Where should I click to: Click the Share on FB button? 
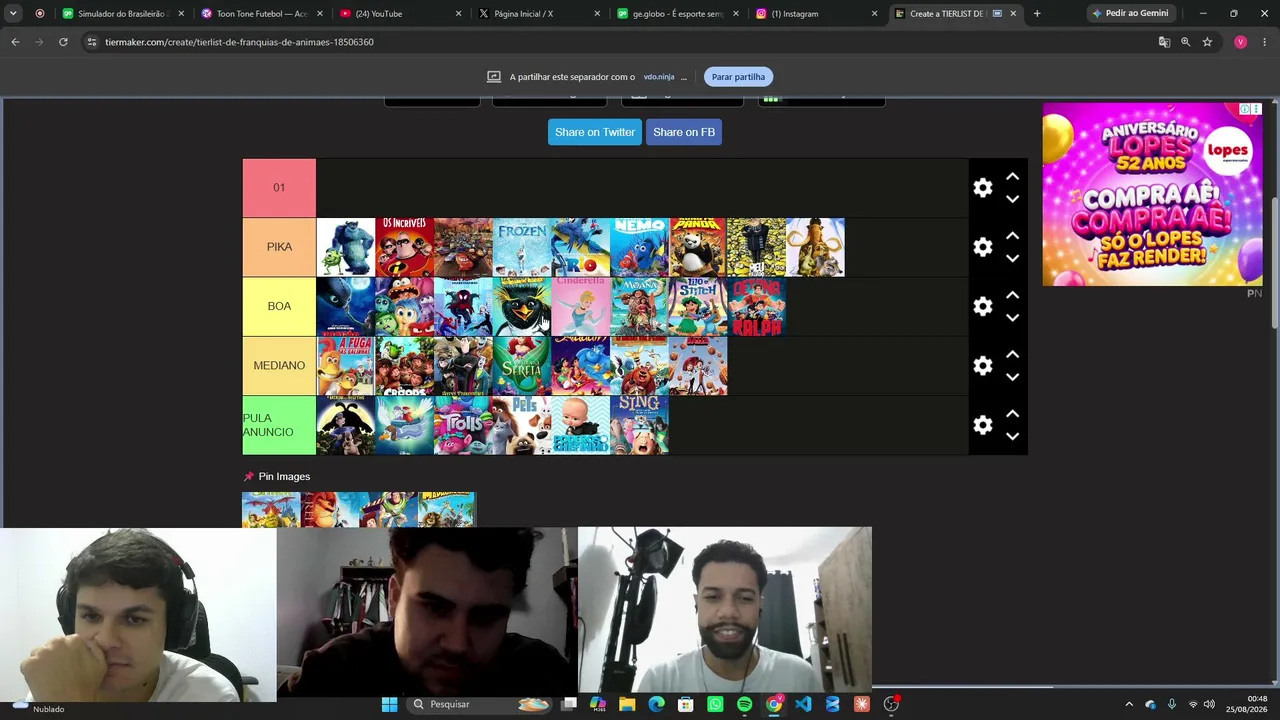coord(684,132)
